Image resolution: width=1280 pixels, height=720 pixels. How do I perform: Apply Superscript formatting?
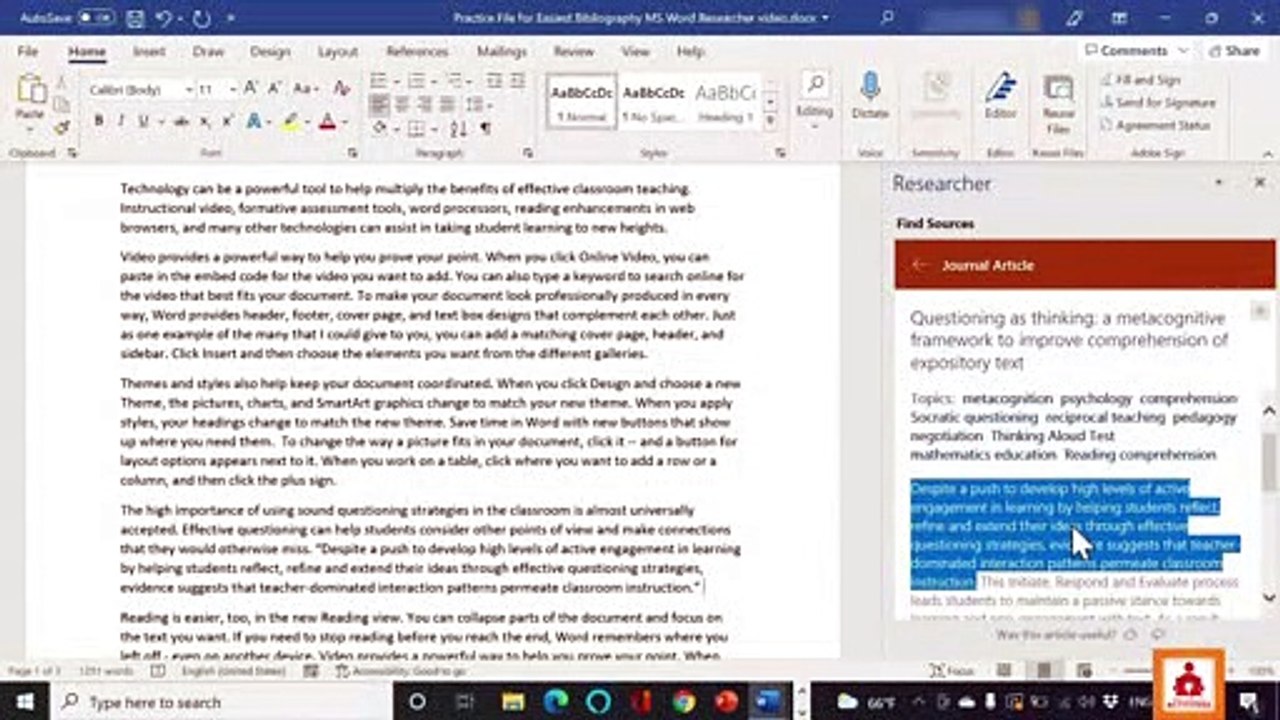(x=227, y=121)
